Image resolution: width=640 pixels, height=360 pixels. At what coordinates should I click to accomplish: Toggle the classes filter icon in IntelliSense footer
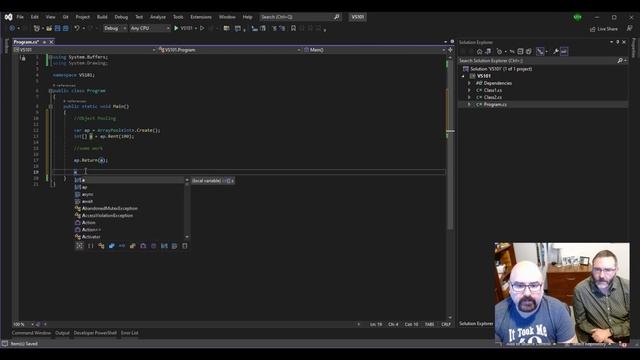click(x=101, y=246)
